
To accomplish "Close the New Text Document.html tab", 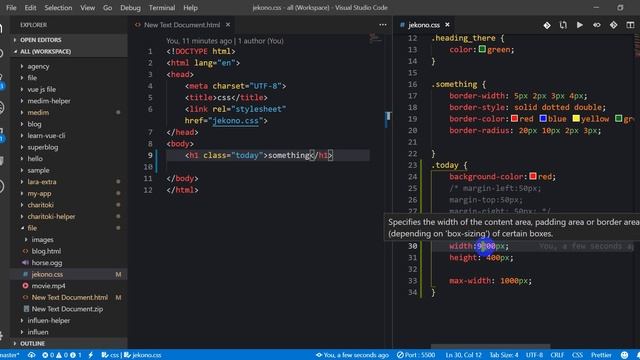I will (228, 25).
